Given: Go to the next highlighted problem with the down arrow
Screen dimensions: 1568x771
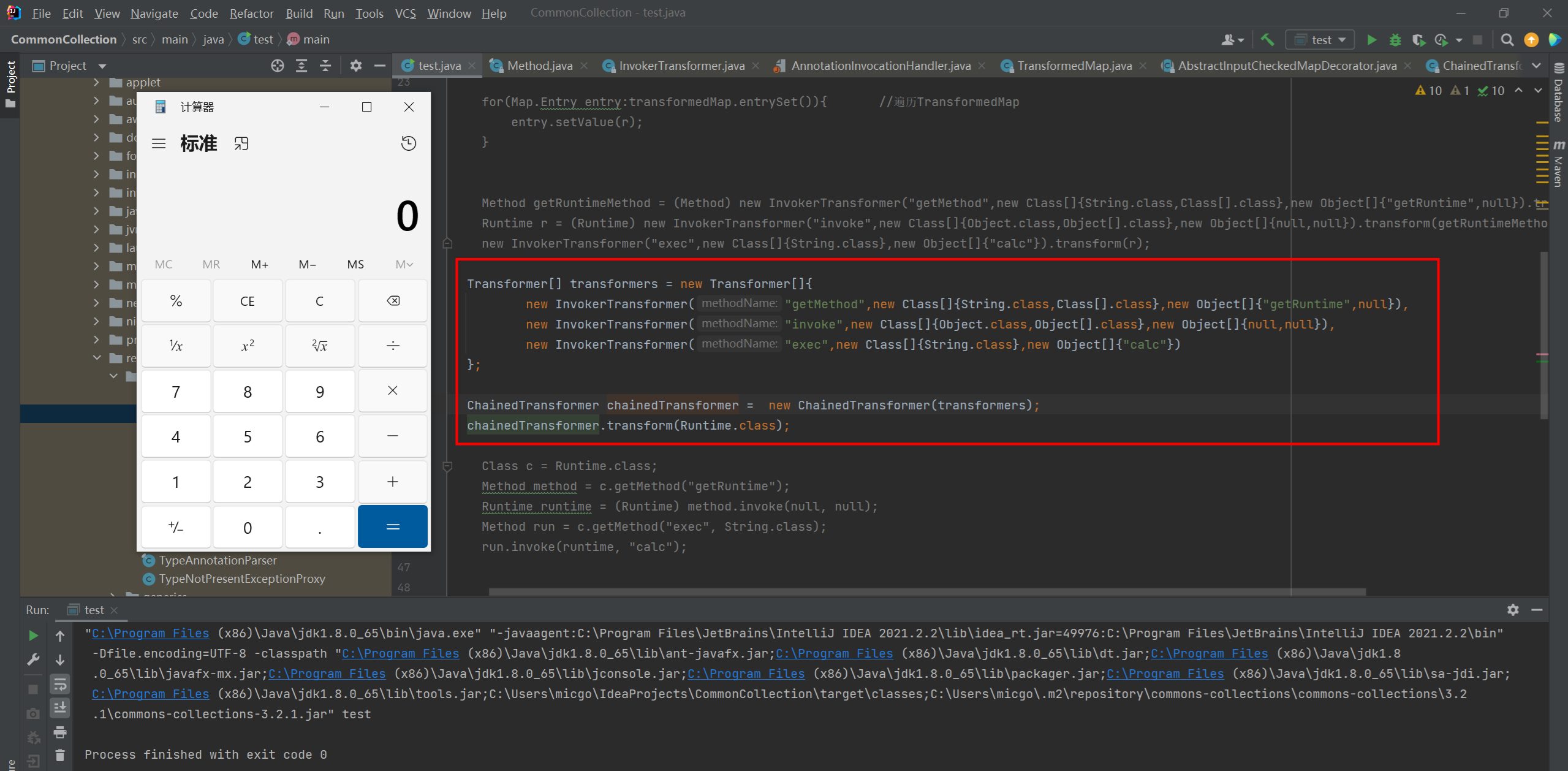Looking at the screenshot, I should pyautogui.click(x=1538, y=91).
